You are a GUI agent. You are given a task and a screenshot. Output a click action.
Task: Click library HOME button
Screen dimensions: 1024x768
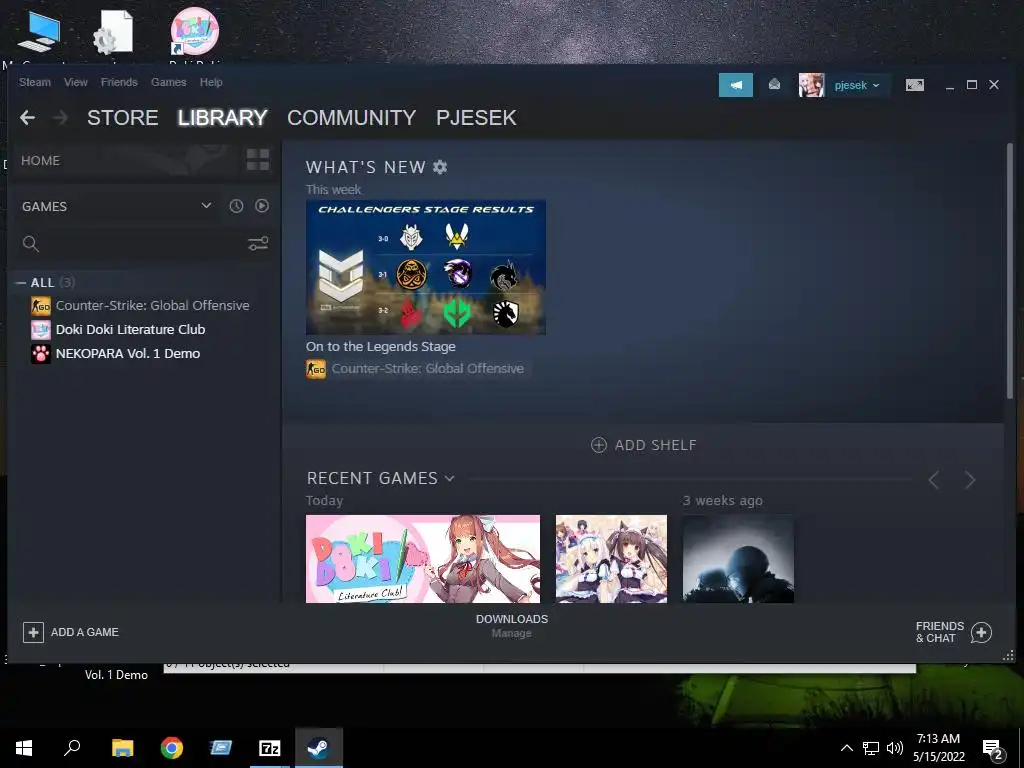coord(40,161)
